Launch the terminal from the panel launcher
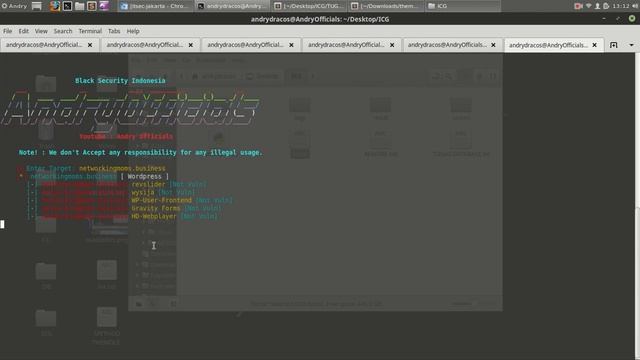The height and width of the screenshot is (360, 640). 67,6
